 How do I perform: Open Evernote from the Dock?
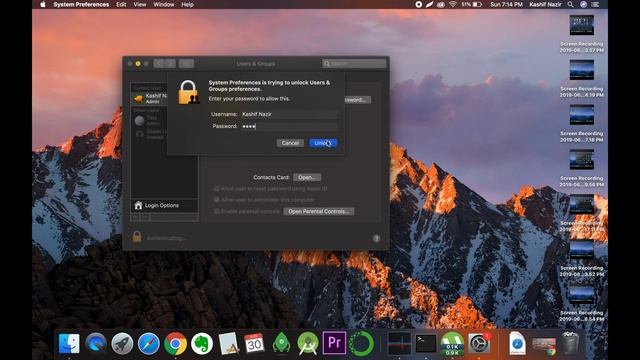pos(202,343)
